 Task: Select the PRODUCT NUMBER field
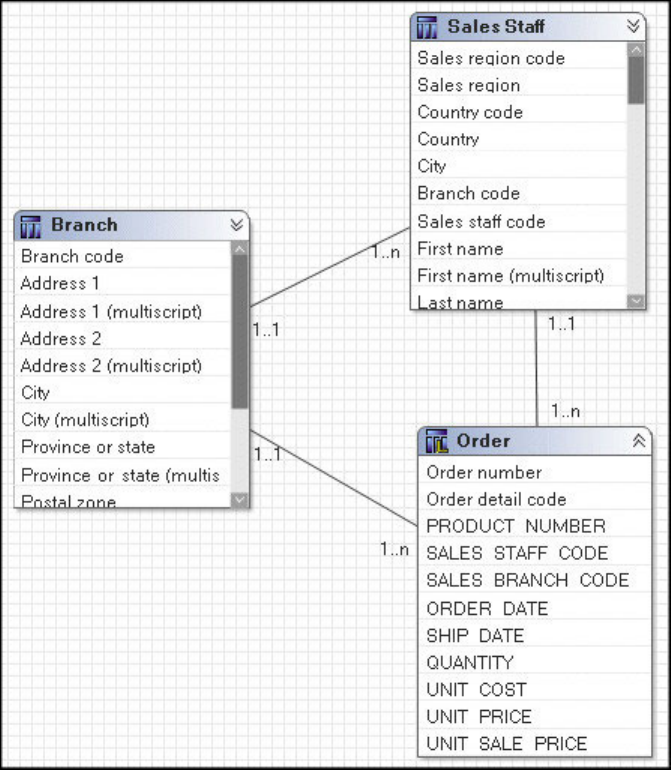click(515, 526)
